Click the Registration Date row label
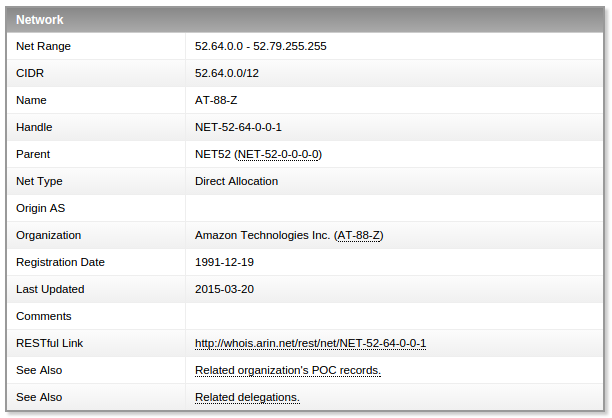This screenshot has width=612, height=418. pyautogui.click(x=60, y=263)
